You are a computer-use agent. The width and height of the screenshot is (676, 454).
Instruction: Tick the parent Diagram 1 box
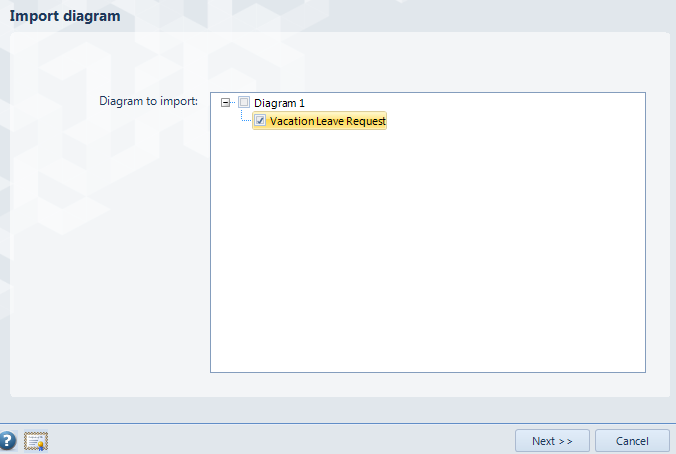tap(244, 102)
